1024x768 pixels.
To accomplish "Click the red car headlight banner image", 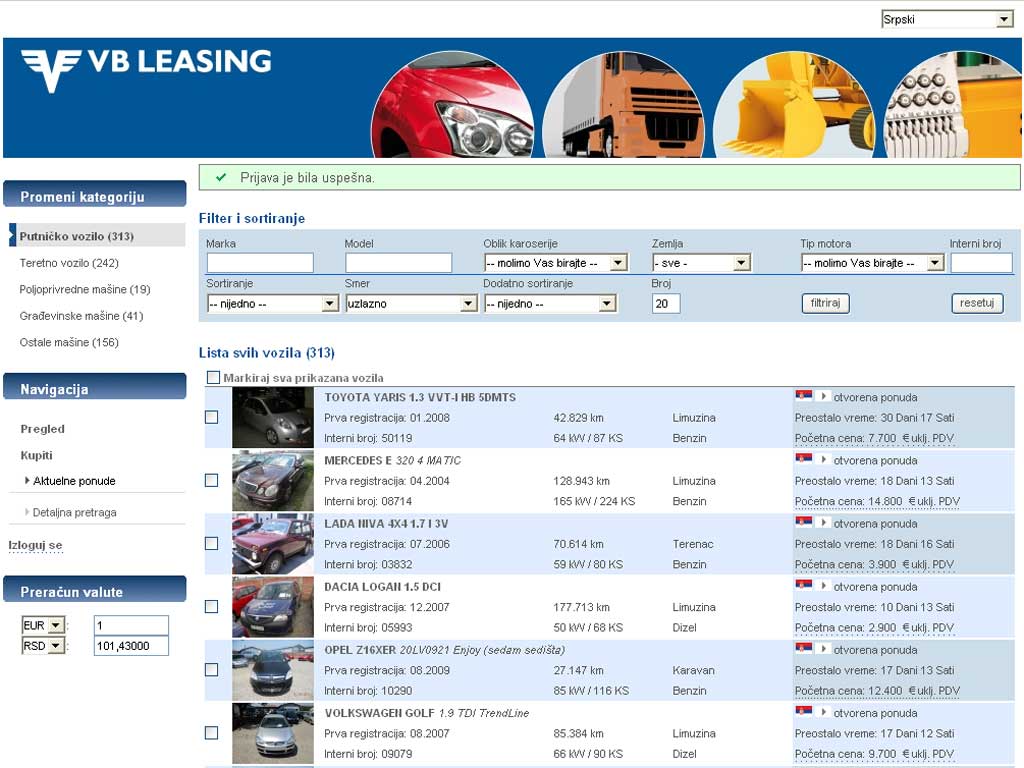I will tap(453, 104).
